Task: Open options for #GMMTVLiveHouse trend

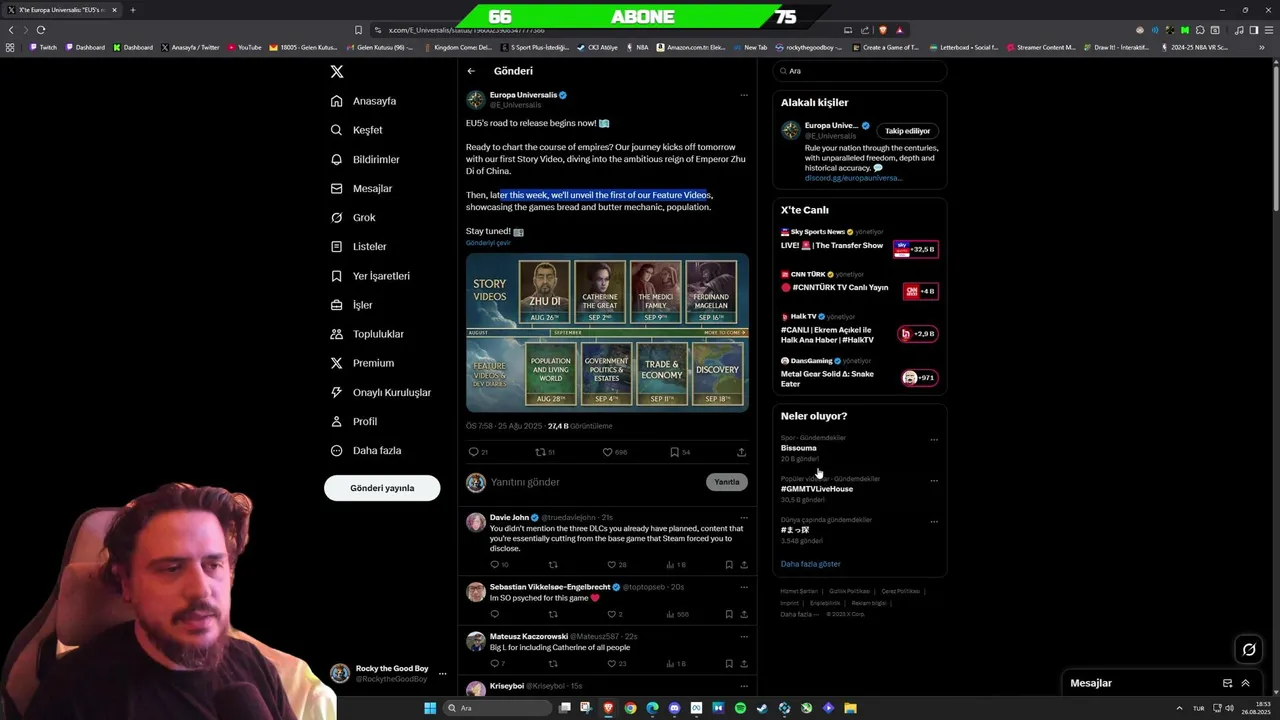Action: [934, 480]
